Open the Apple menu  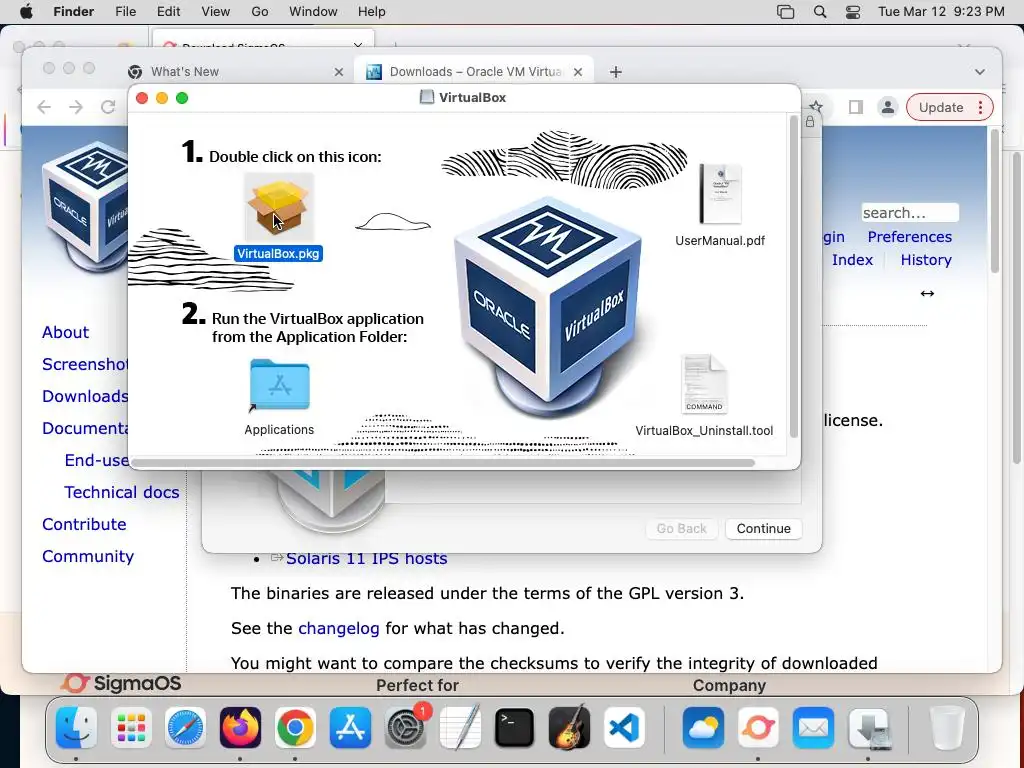click(x=26, y=12)
